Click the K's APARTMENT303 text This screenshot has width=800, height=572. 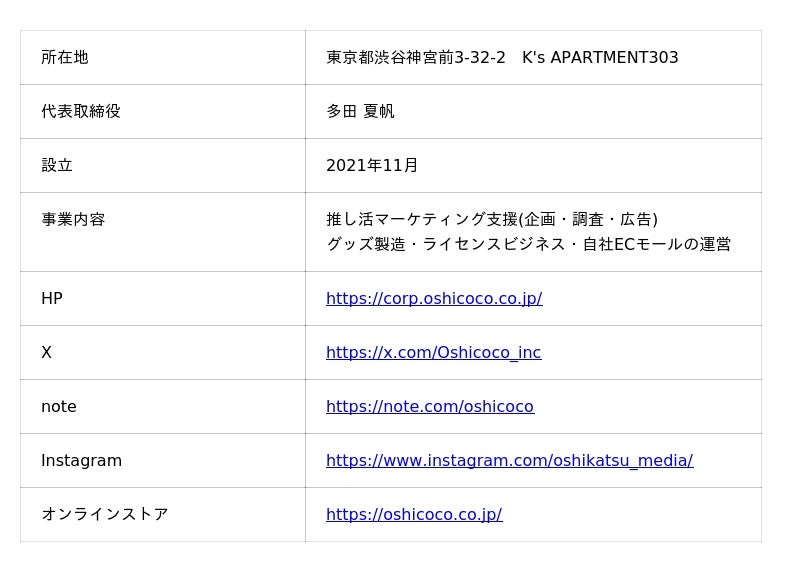click(600, 58)
